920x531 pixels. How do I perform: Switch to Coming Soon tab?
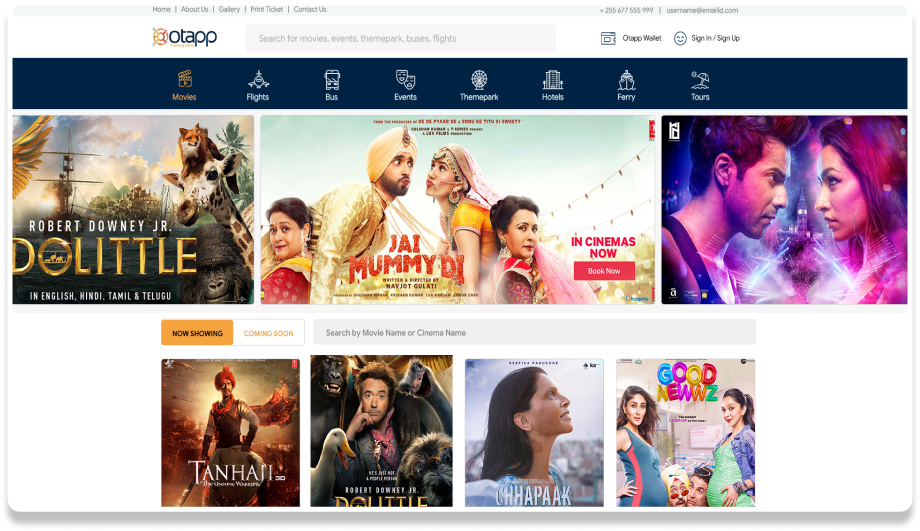pyautogui.click(x=269, y=333)
